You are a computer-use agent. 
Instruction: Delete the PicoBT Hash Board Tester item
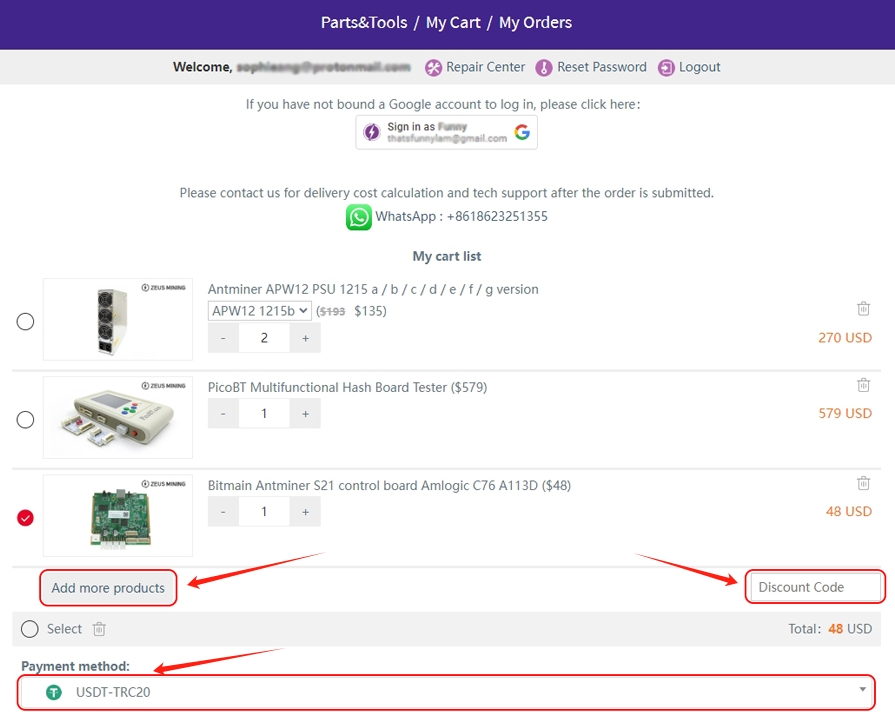point(863,385)
